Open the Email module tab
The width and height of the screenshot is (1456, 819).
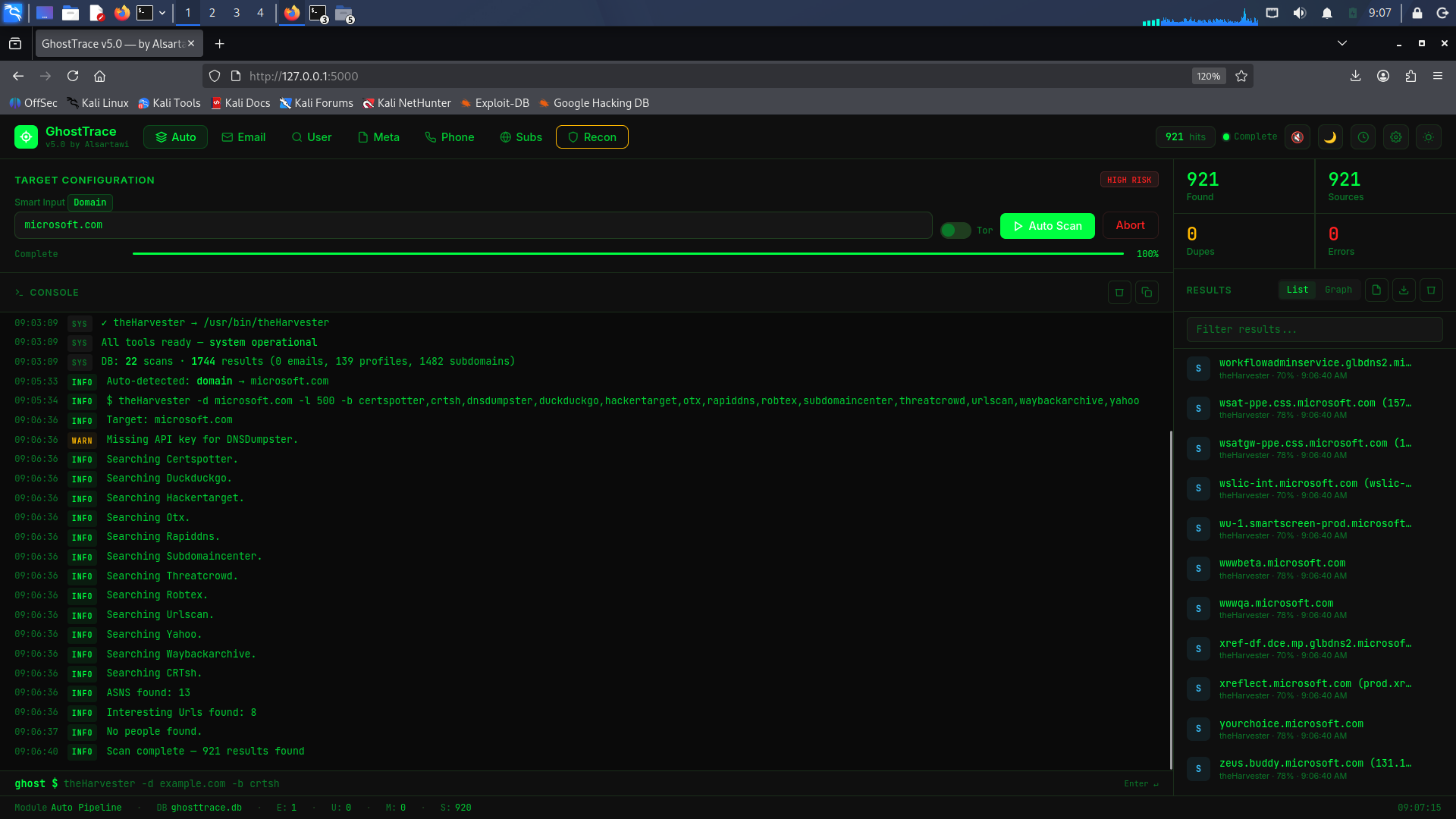[x=243, y=137]
